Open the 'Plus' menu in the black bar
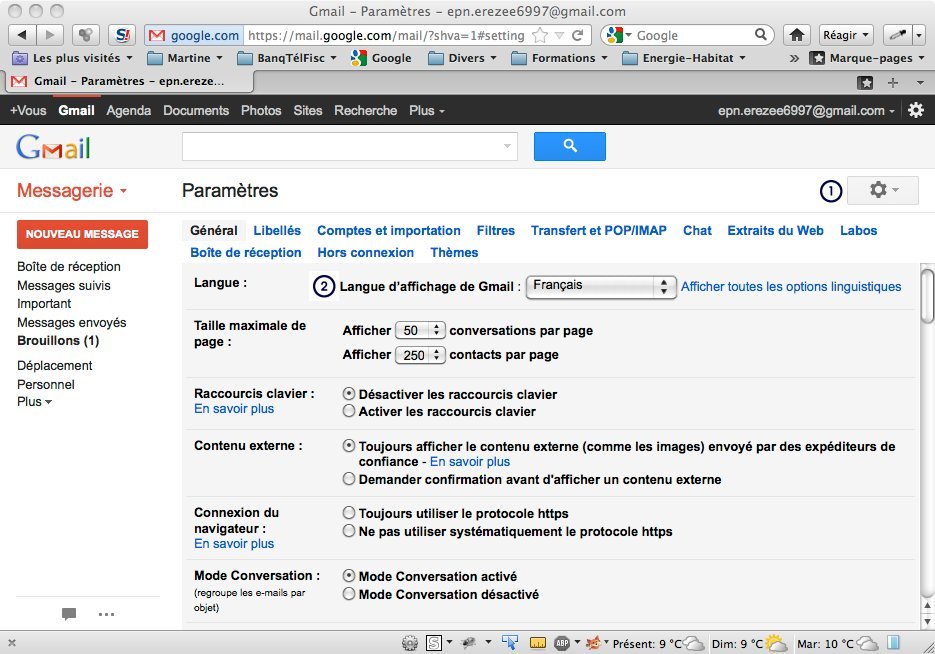This screenshot has height=654, width=935. point(426,110)
